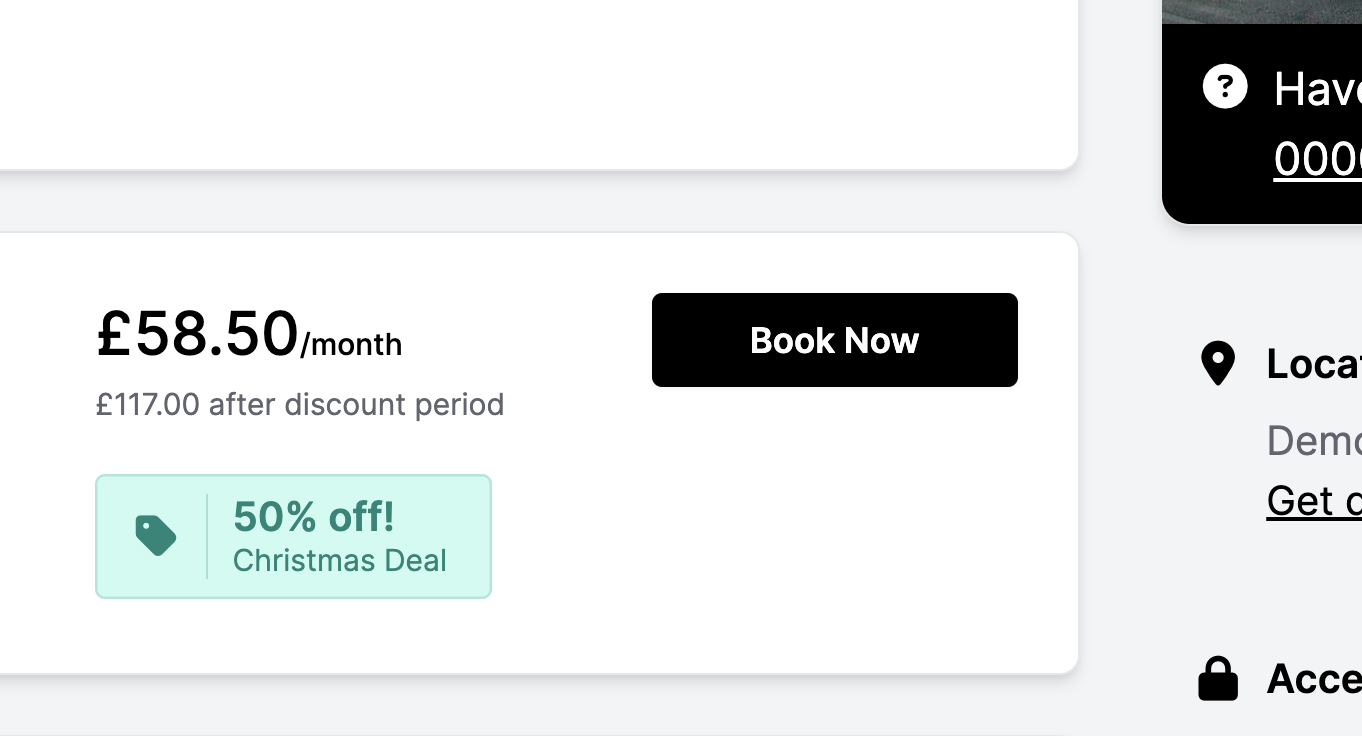Click the Access heading beside the padlock

1313,680
